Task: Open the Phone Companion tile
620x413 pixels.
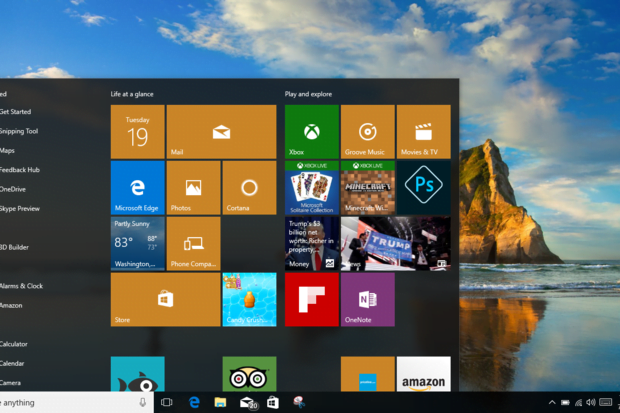Action: tap(193, 244)
